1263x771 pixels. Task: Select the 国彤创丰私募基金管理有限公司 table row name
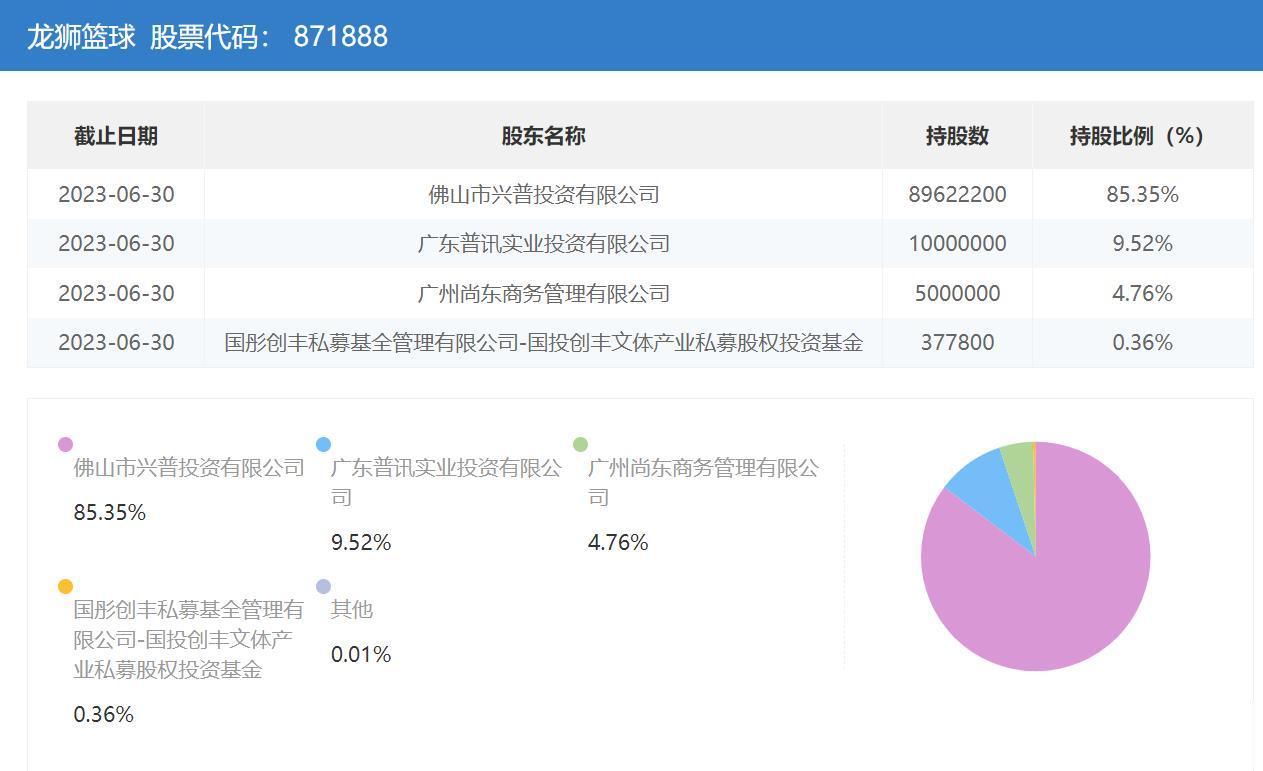click(x=544, y=343)
